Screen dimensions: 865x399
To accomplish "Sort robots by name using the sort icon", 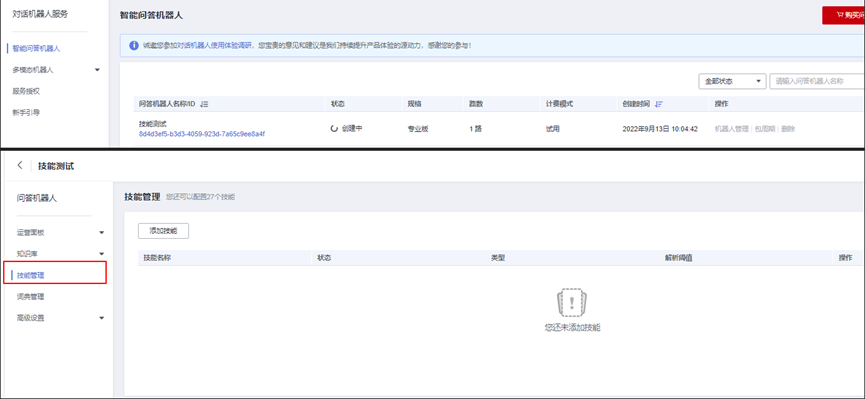I will (x=204, y=104).
